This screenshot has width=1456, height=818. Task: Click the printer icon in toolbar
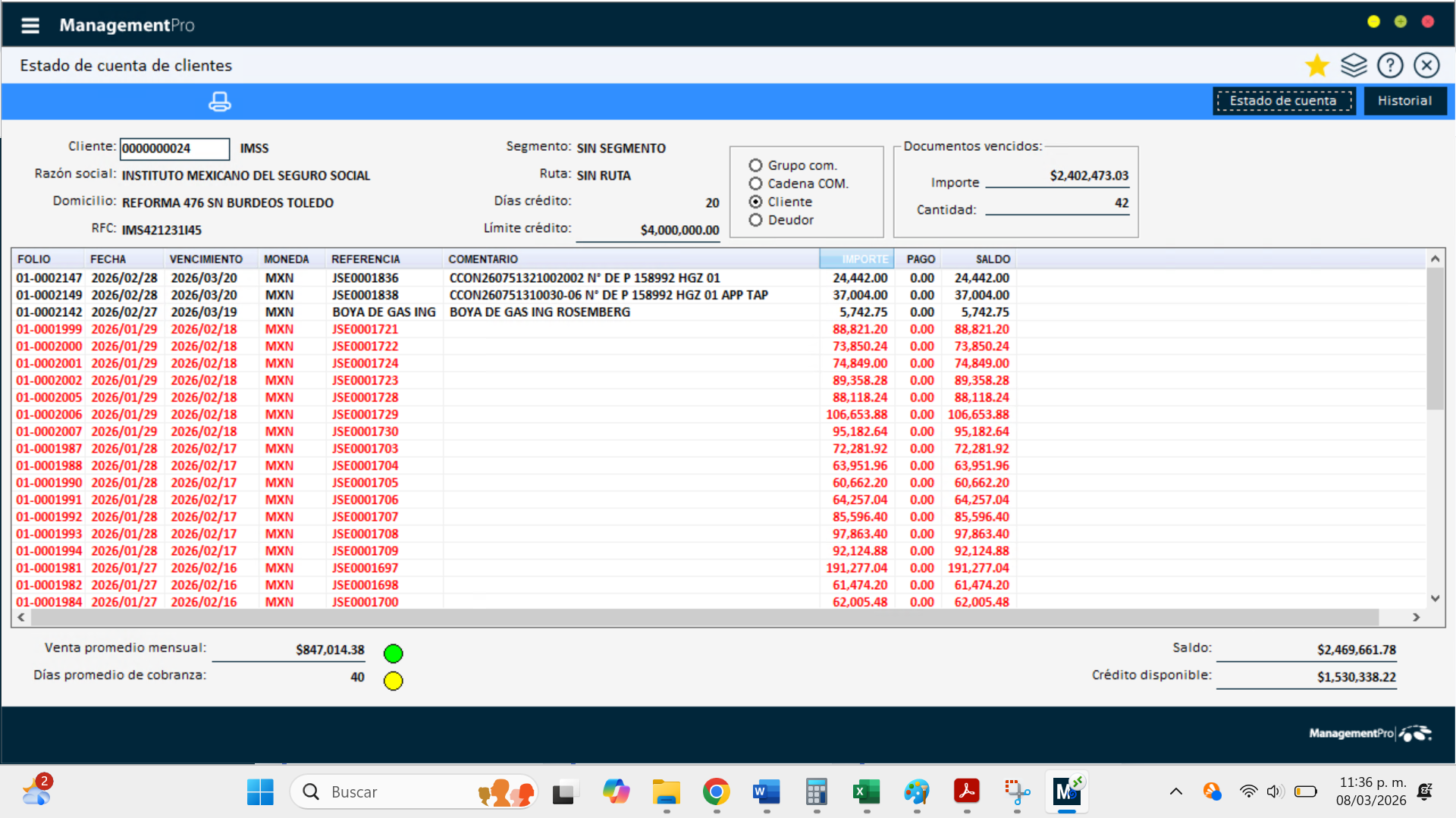click(x=220, y=102)
